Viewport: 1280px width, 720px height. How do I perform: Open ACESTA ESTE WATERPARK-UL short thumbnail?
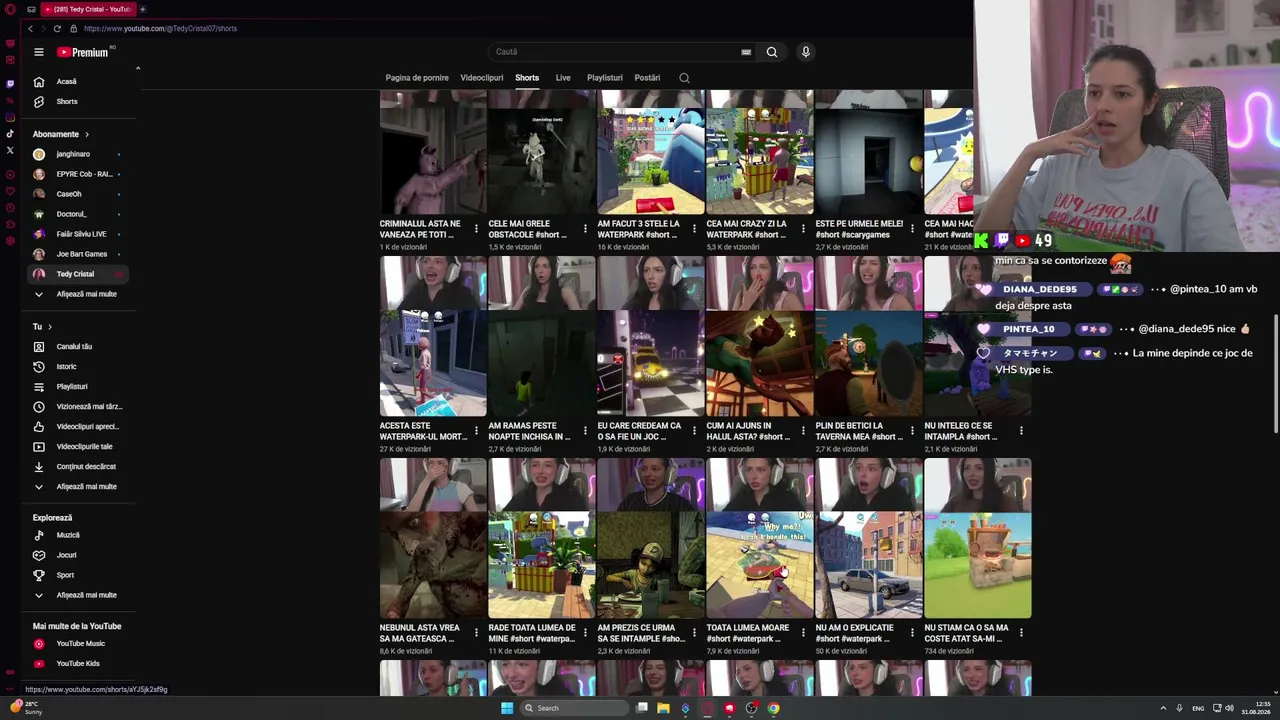coord(433,336)
